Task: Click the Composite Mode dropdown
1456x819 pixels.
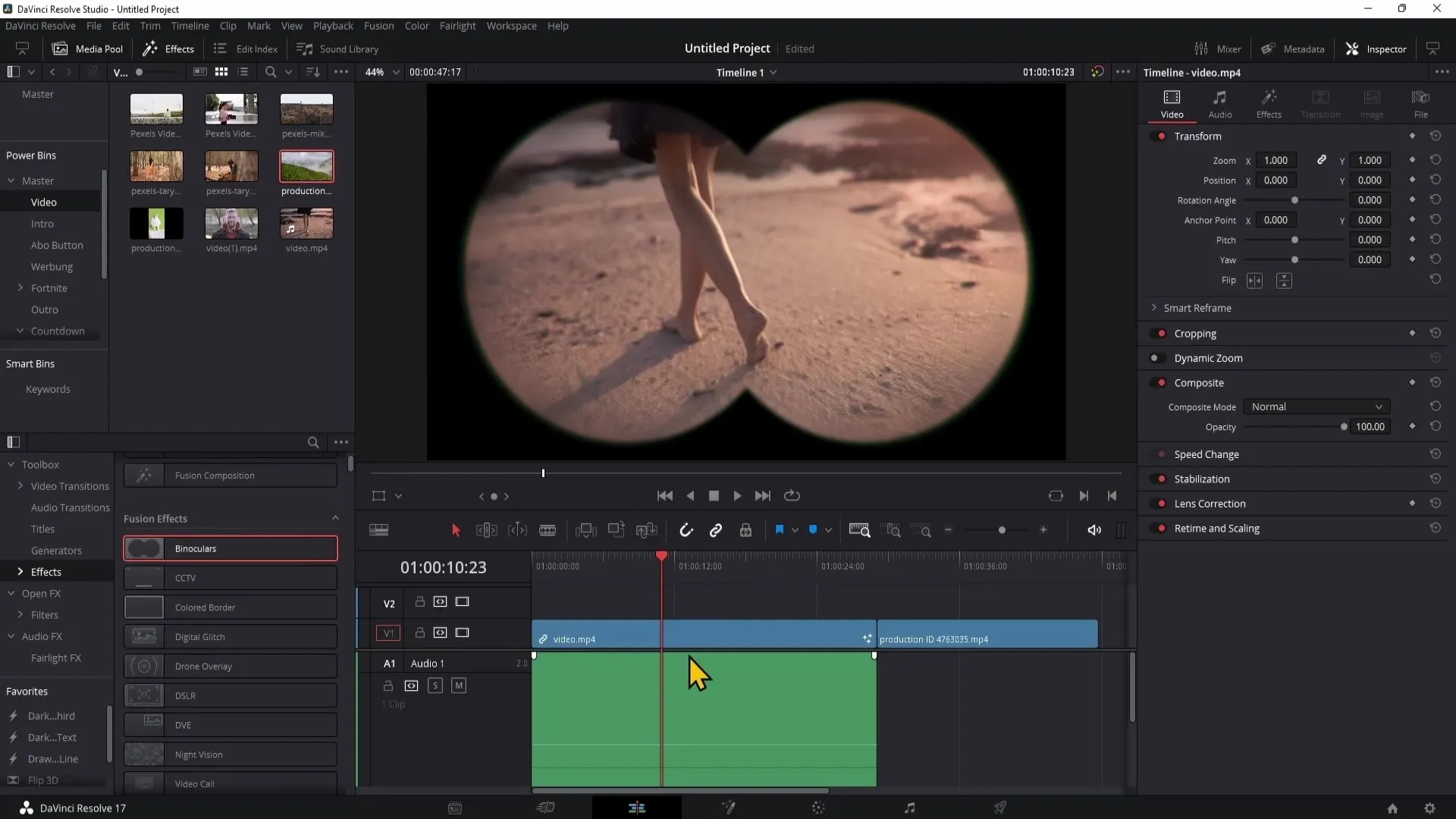Action: tap(1315, 406)
